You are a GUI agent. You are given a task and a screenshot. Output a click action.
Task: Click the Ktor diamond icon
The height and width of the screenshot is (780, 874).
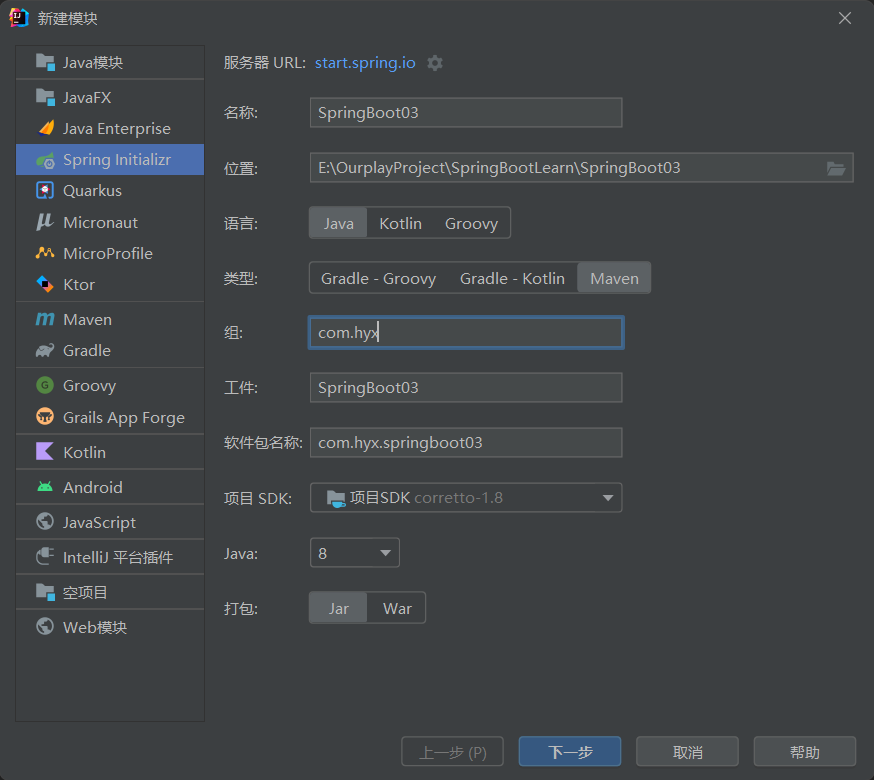pyautogui.click(x=45, y=284)
